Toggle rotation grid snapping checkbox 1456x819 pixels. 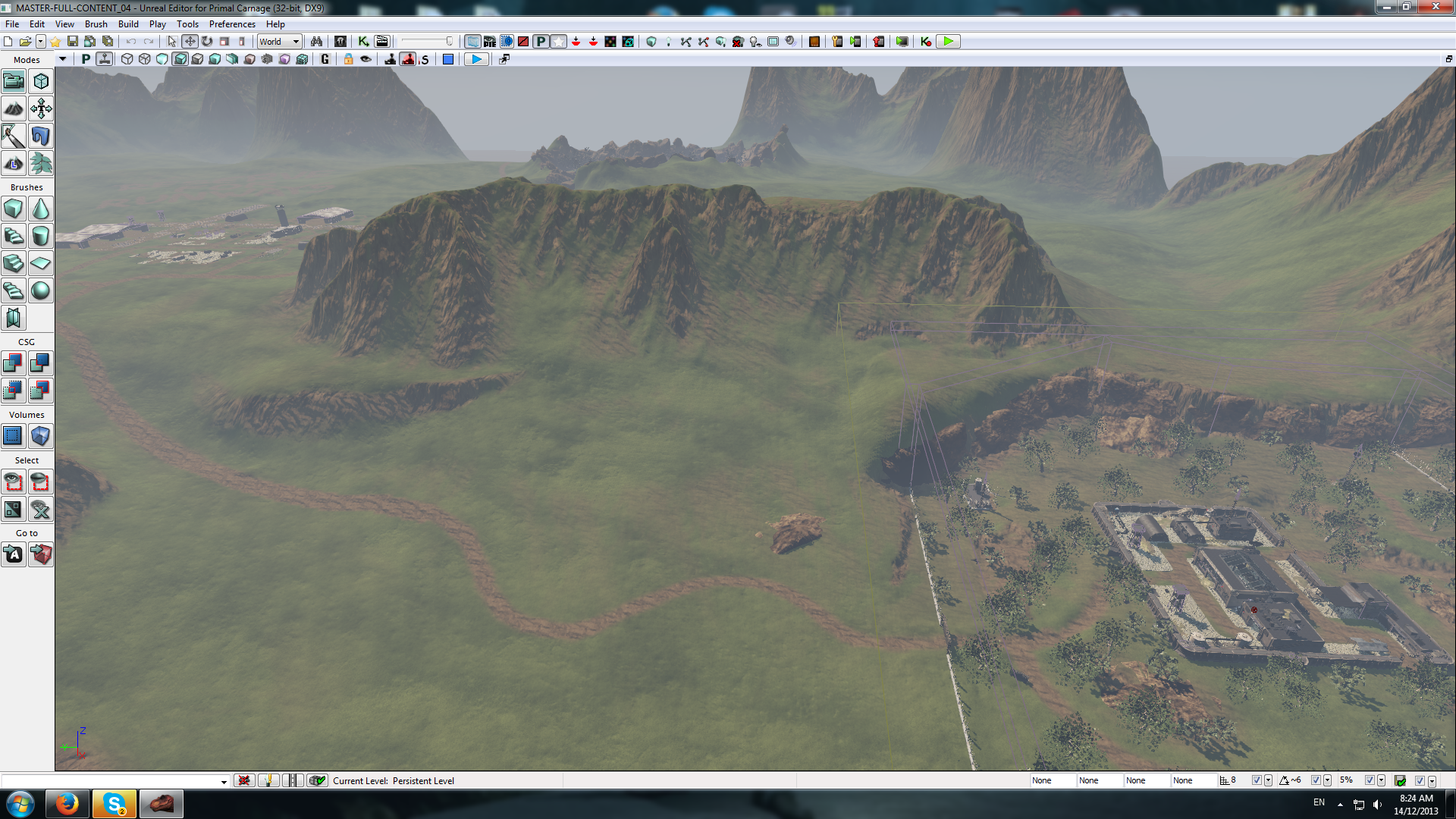pos(1316,780)
